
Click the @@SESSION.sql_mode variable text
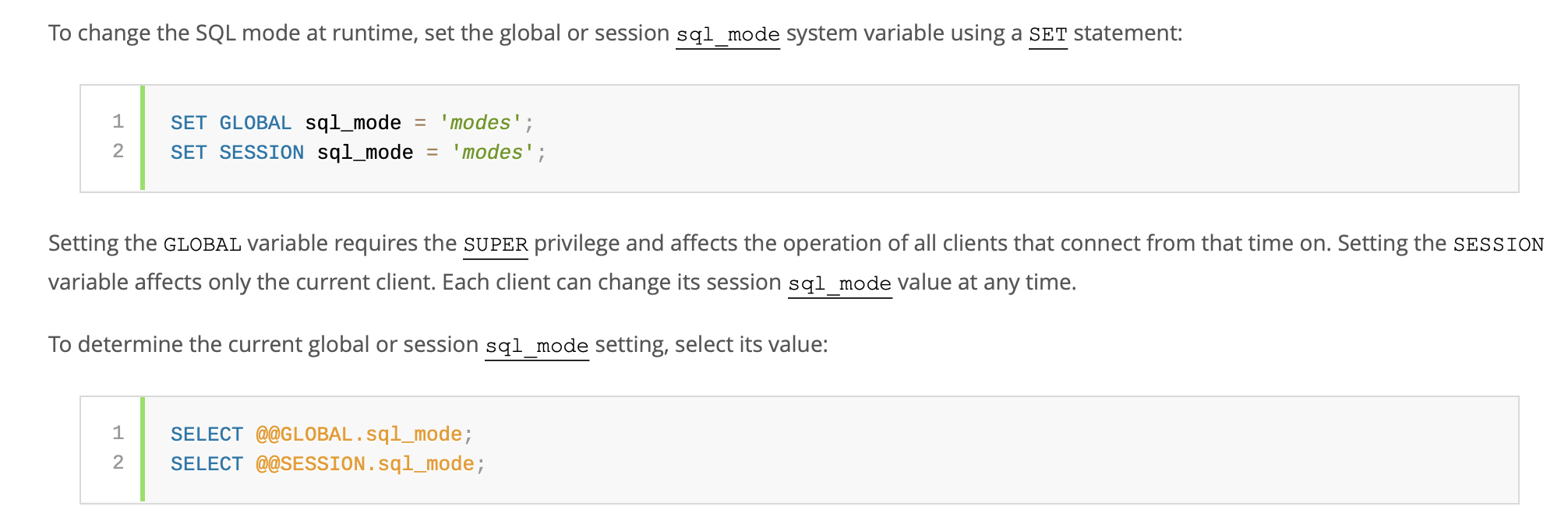click(366, 464)
